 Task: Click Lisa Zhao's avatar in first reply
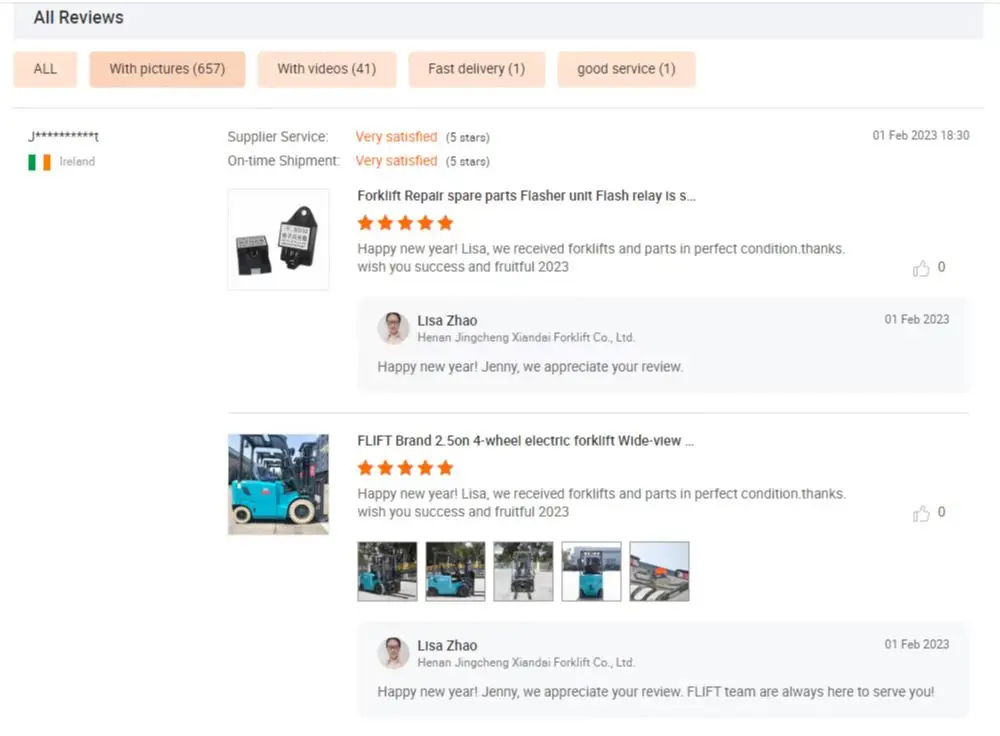[393, 328]
